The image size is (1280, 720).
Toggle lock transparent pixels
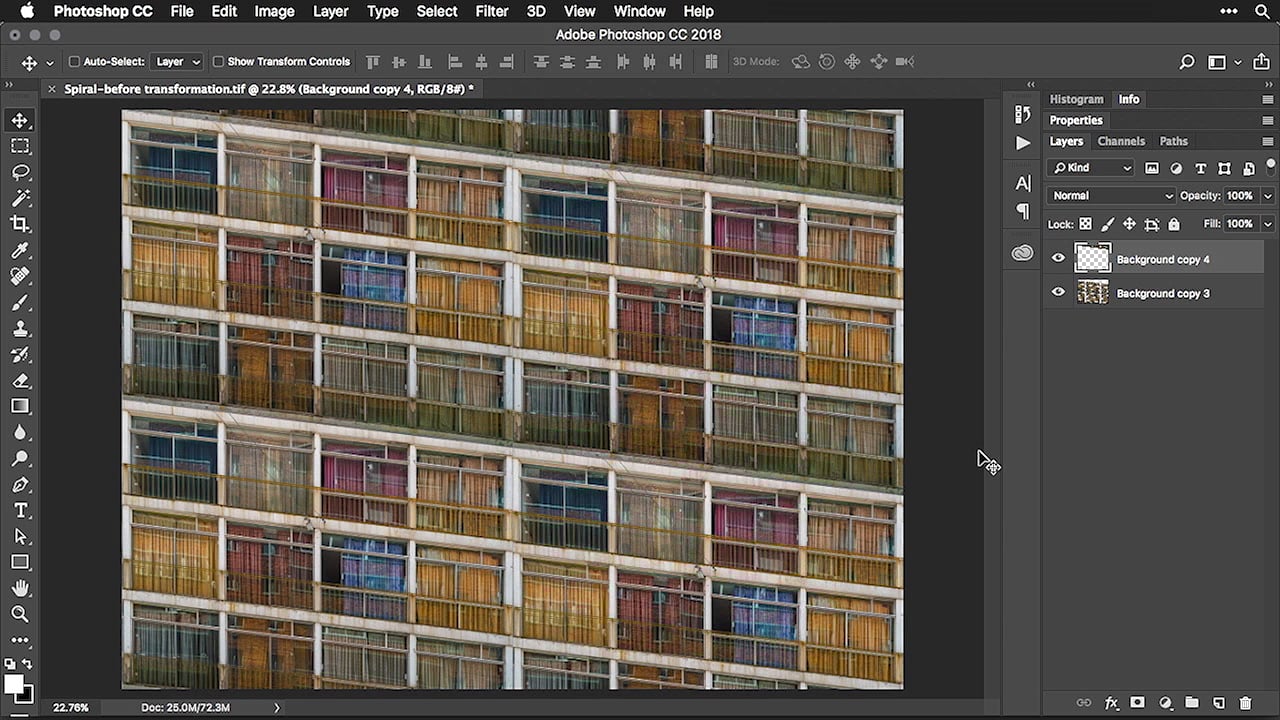click(1085, 224)
